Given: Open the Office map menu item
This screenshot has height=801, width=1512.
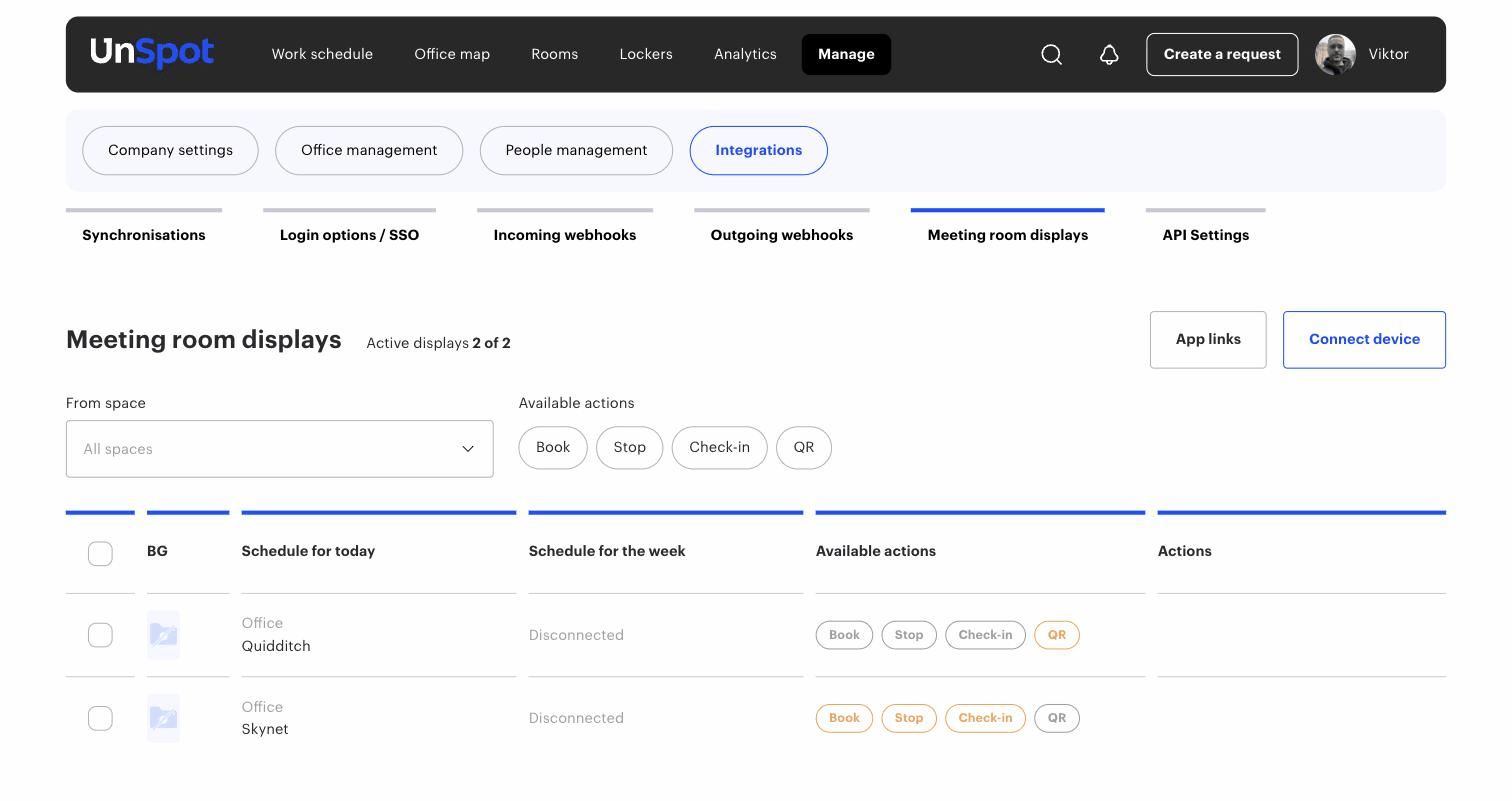Looking at the screenshot, I should [452, 54].
